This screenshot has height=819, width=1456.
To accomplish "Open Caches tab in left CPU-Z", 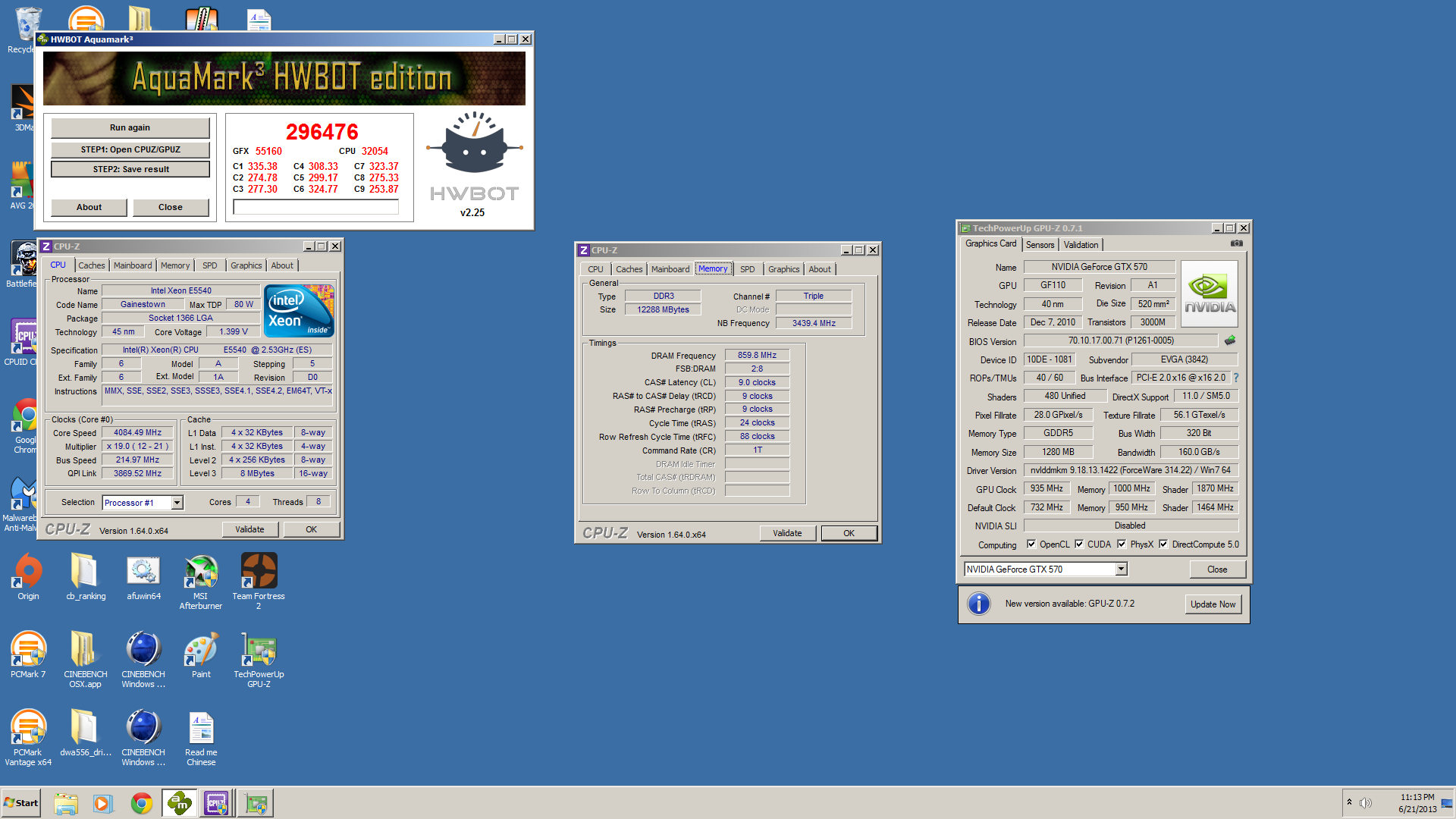I will [x=92, y=265].
